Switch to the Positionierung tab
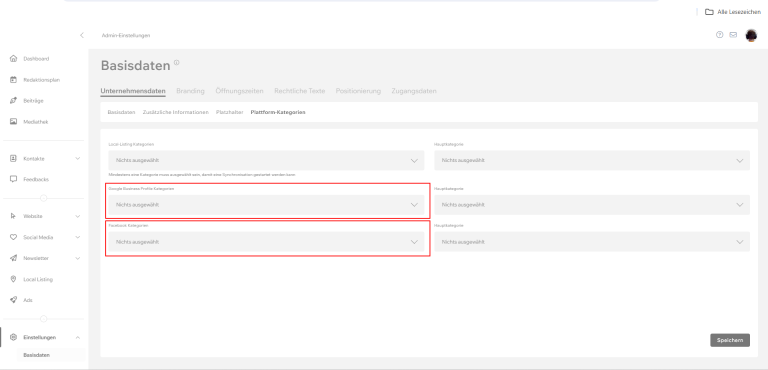The width and height of the screenshot is (768, 370). (x=359, y=91)
